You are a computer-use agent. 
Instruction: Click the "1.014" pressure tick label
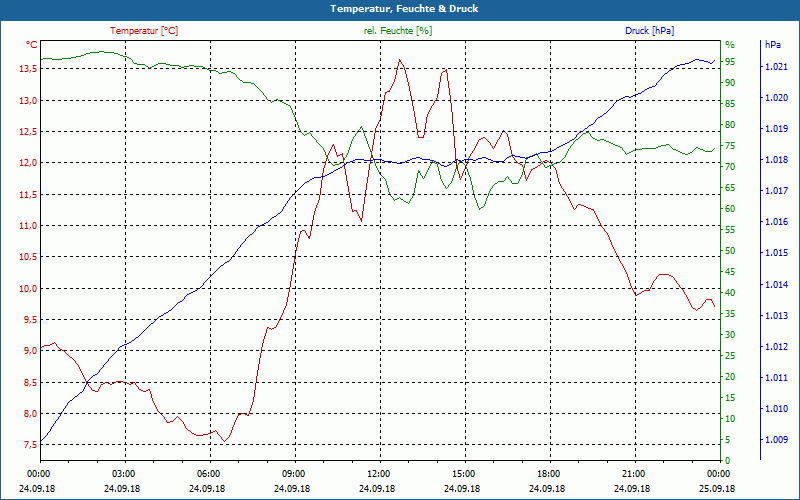(776, 285)
